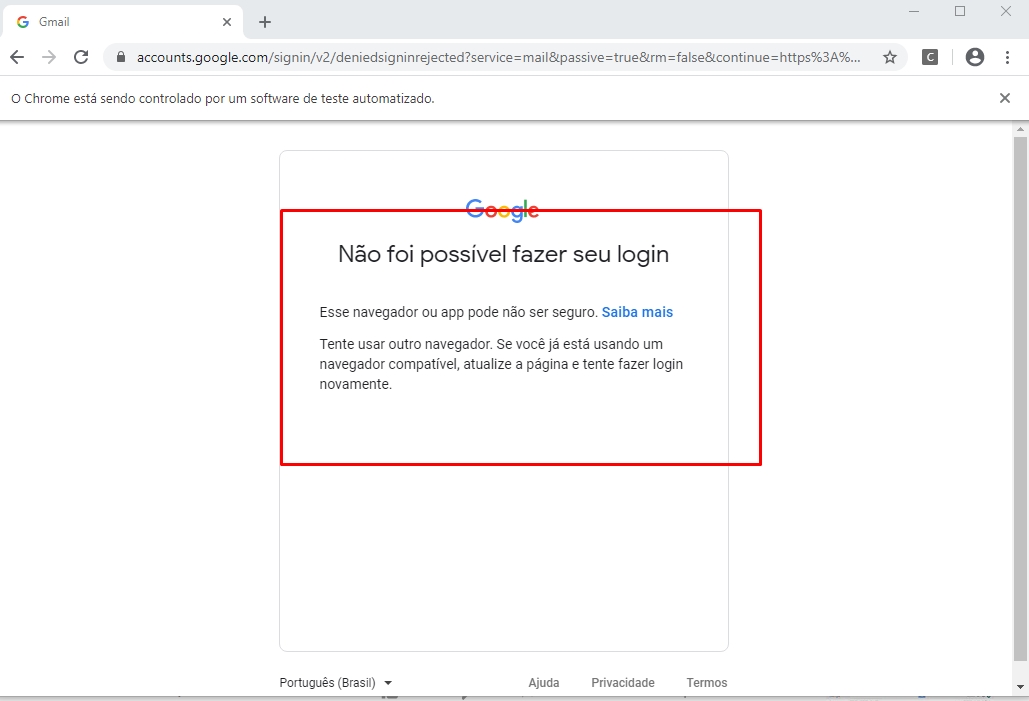
Task: Open the Privacidade footer link
Action: 623,683
